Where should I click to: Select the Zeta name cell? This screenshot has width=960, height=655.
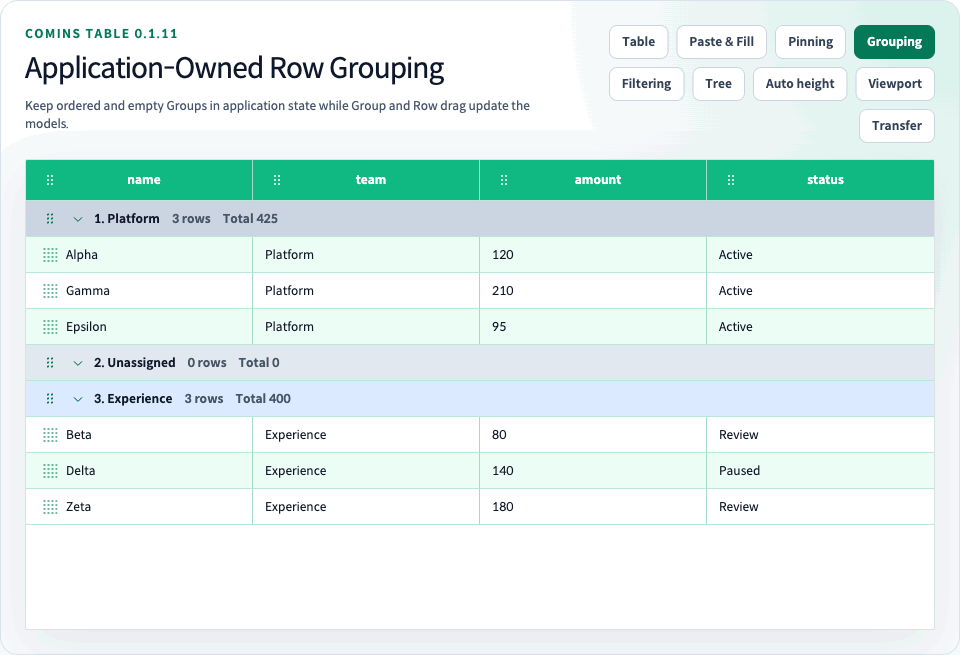pos(139,507)
